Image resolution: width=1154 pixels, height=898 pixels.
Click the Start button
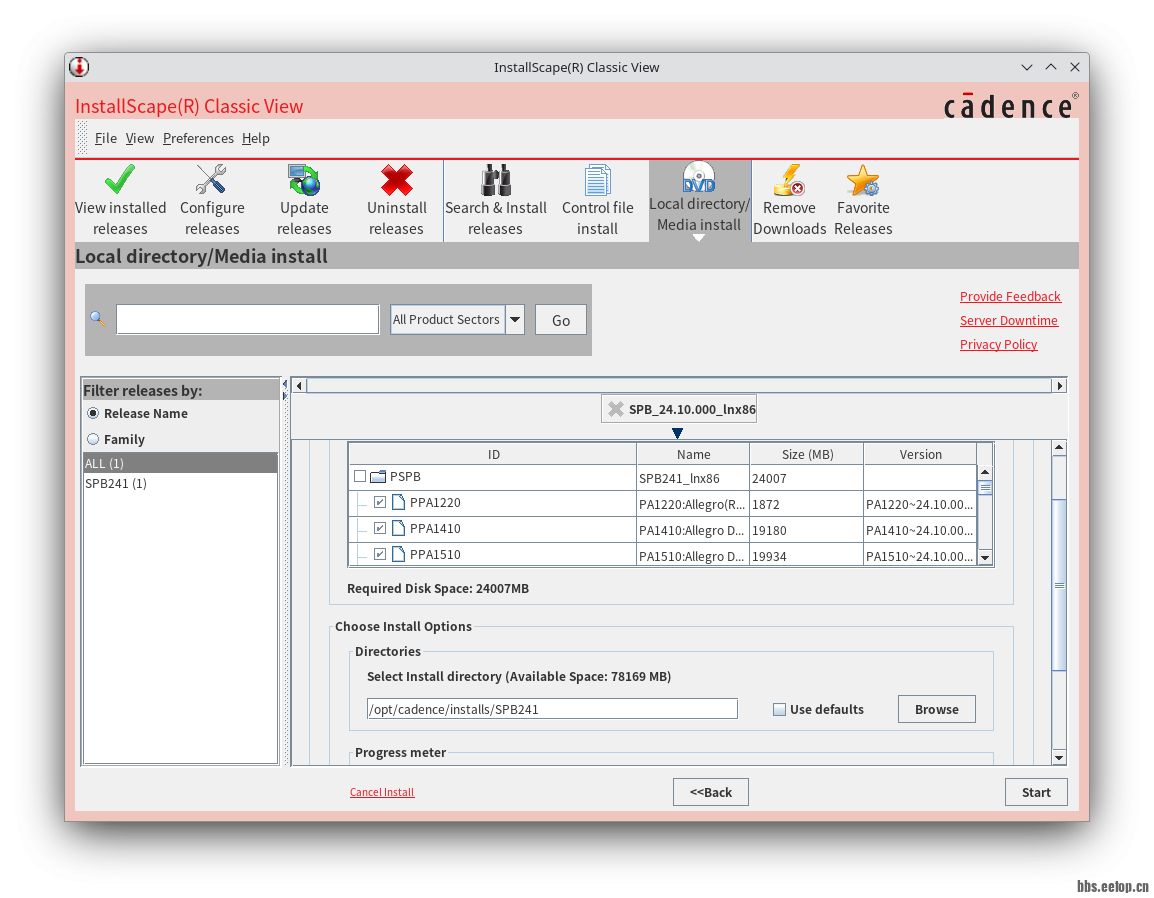[1035, 792]
